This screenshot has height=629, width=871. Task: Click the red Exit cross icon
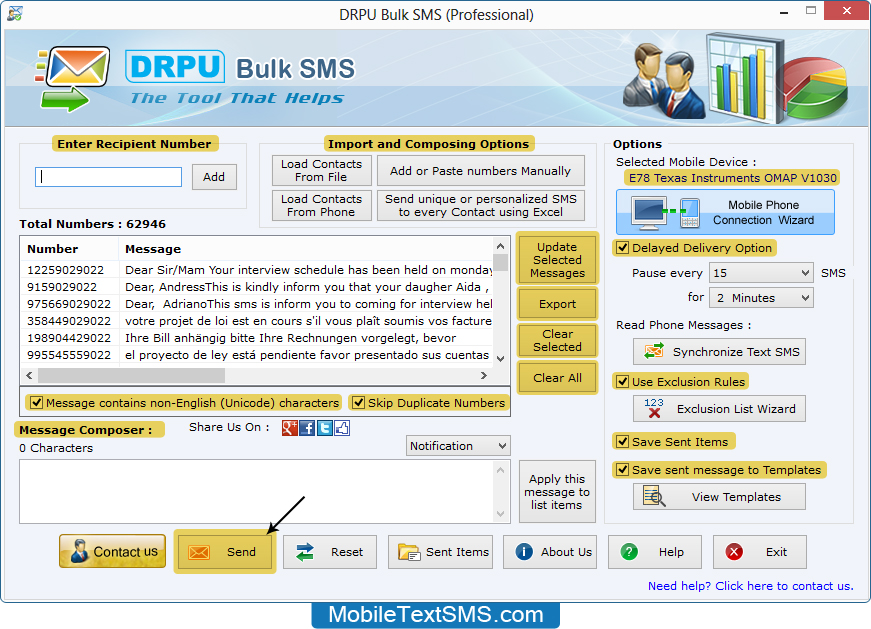tap(734, 552)
